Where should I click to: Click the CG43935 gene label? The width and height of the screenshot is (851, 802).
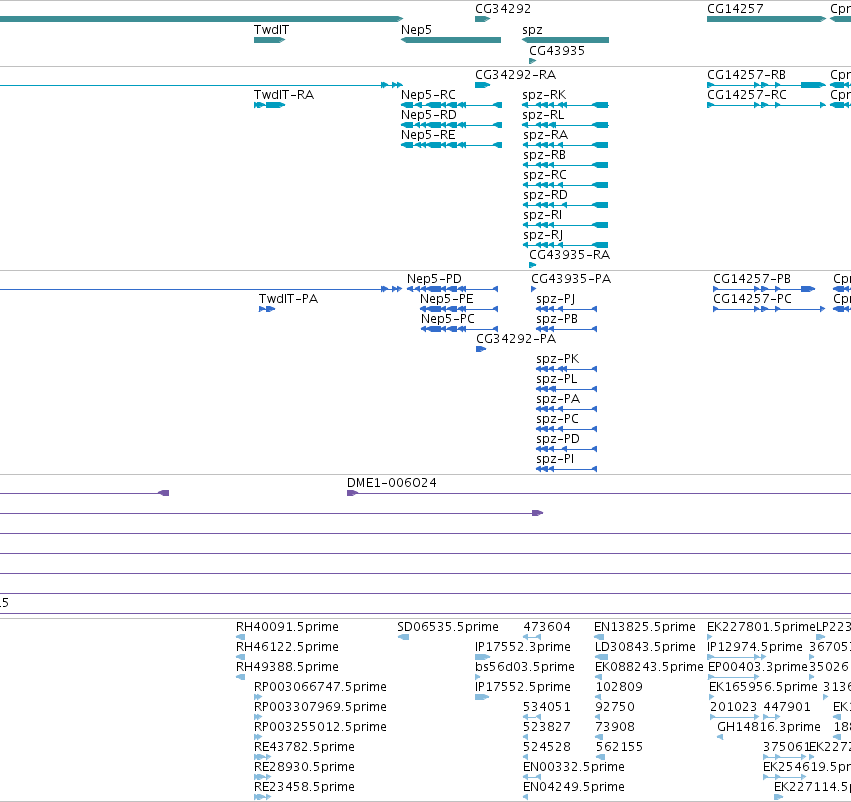tap(557, 51)
